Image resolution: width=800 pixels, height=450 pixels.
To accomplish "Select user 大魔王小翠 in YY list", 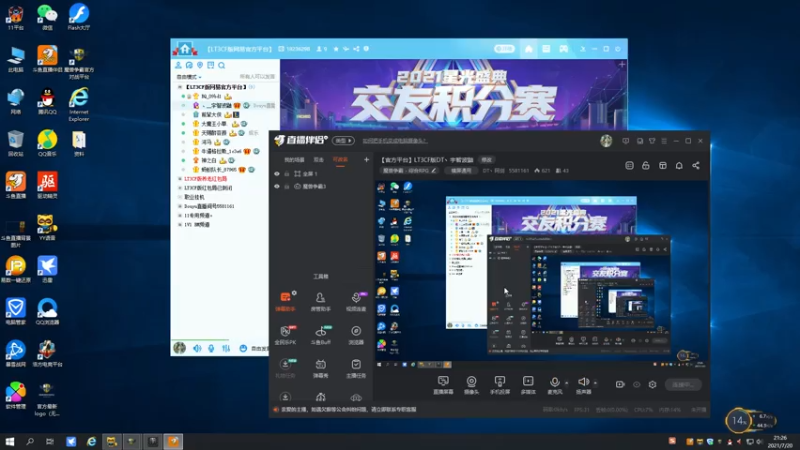I will (x=214, y=123).
